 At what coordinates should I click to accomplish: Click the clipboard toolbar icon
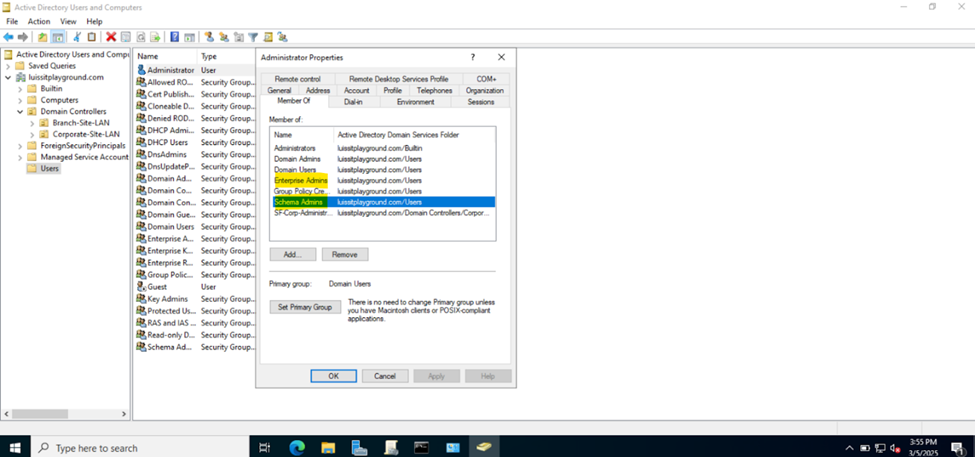click(91, 37)
